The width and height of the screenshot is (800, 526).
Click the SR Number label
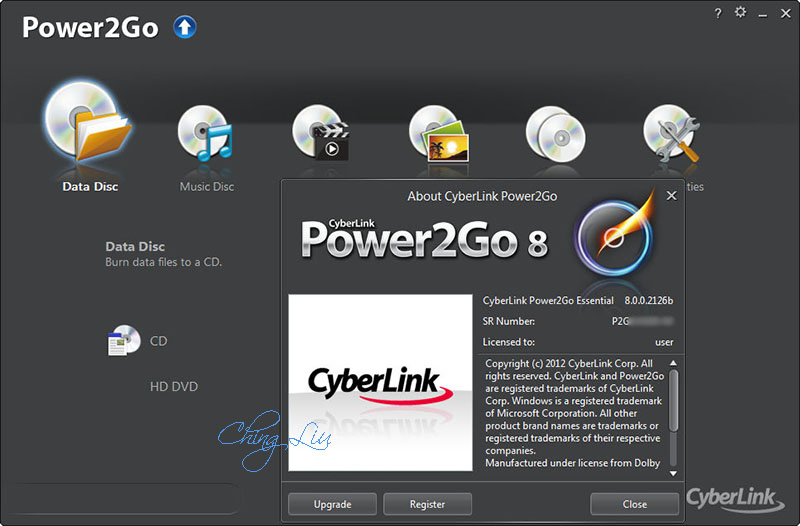coord(509,321)
